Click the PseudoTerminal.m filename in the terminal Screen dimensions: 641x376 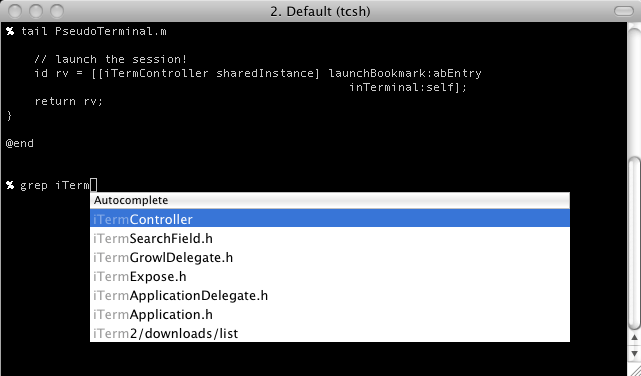pos(111,31)
